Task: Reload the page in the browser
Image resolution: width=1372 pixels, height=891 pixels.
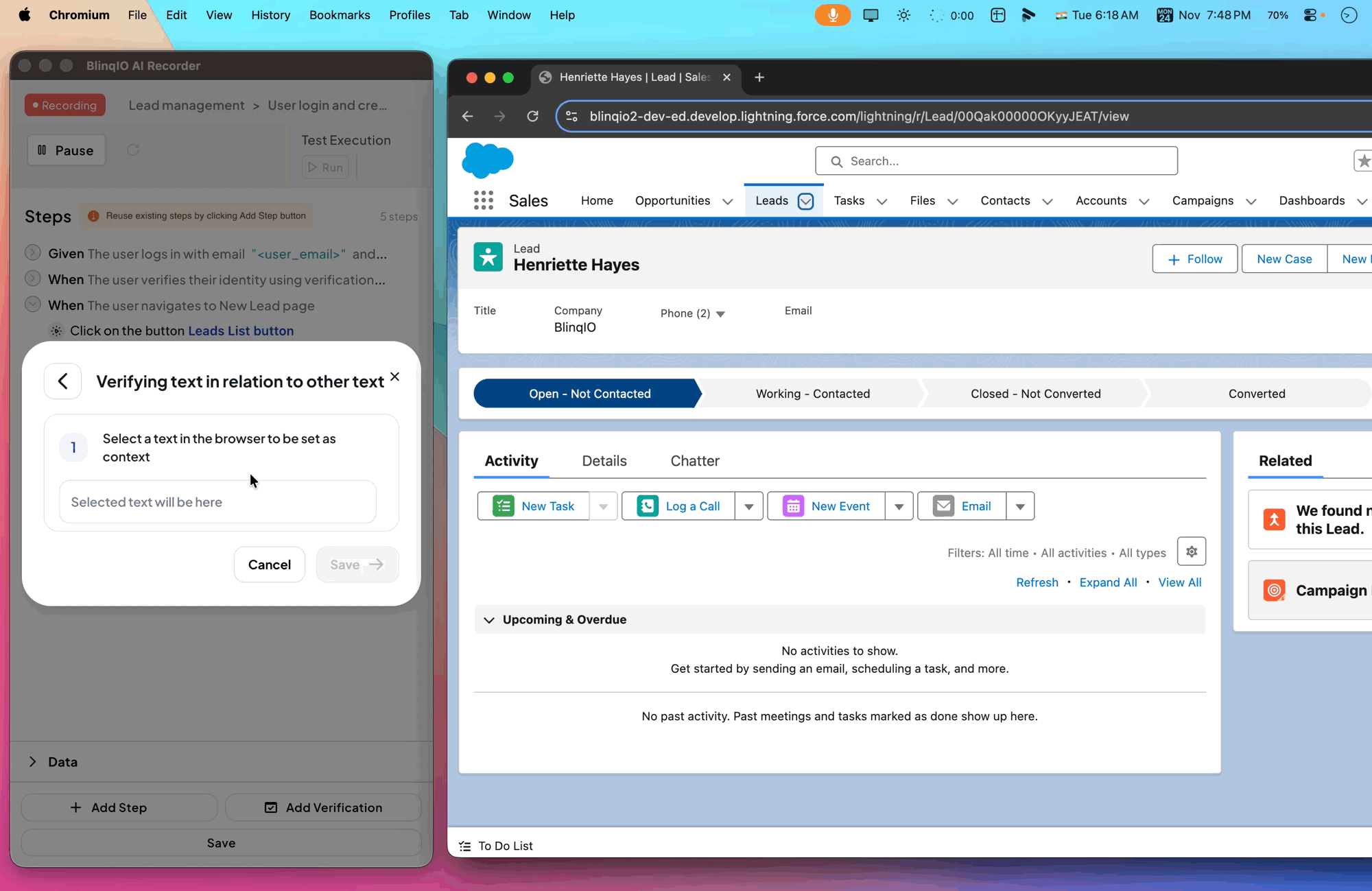Action: (x=532, y=117)
